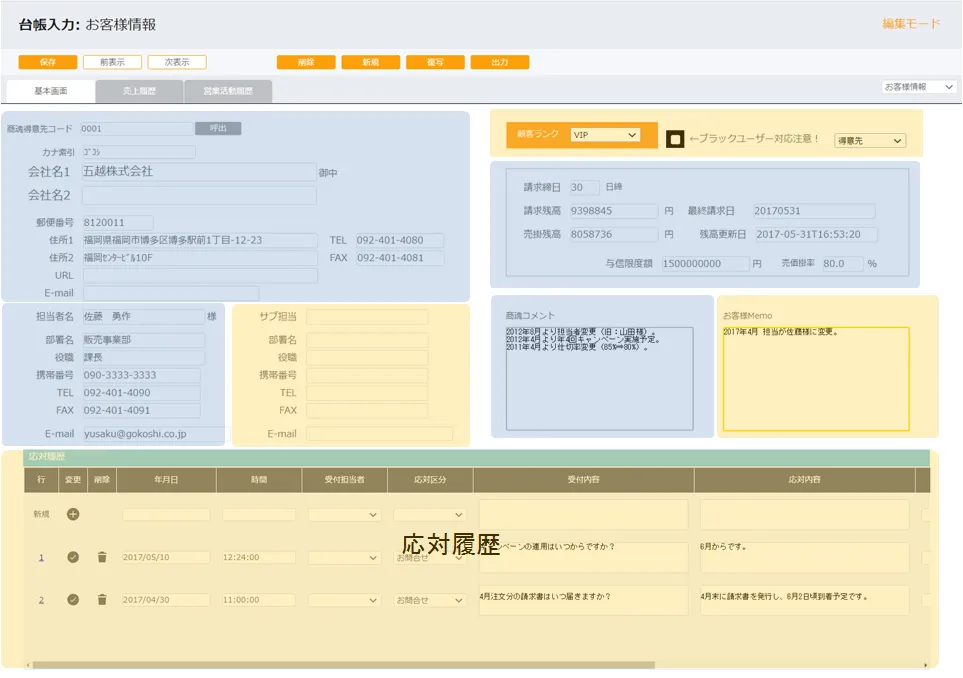Click the 前表示 button
963x678 pixels.
(x=112, y=62)
